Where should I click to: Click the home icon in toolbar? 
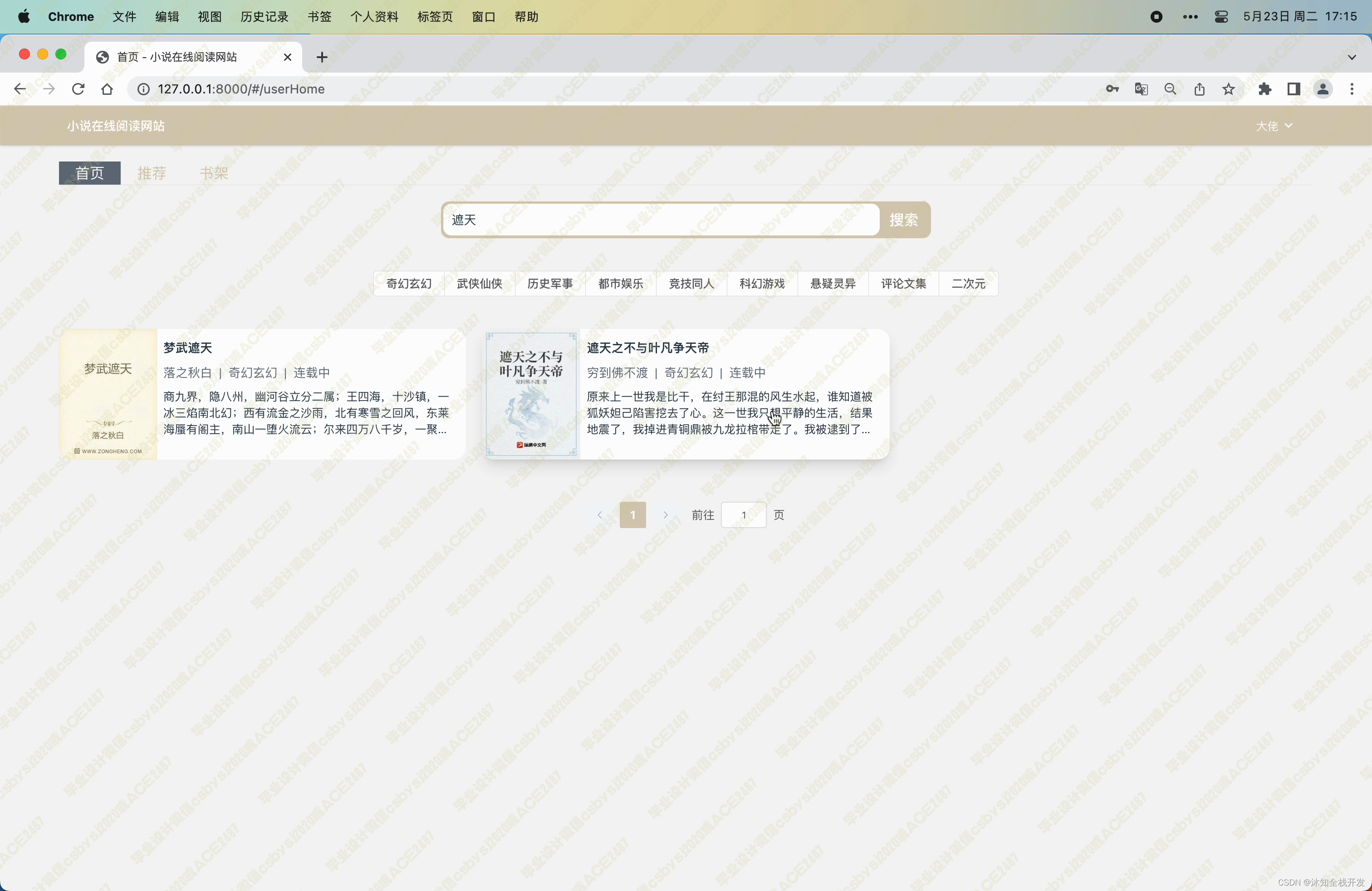tap(107, 89)
